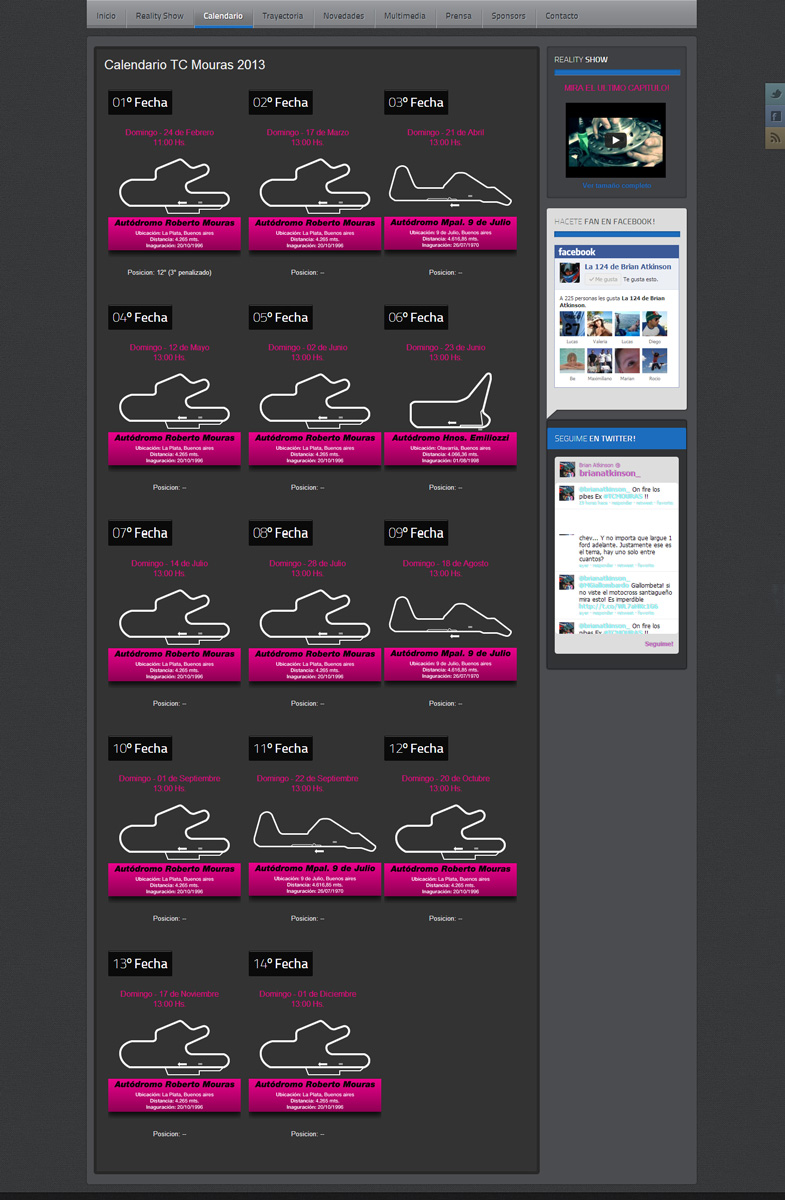This screenshot has height=1200, width=785.
Task: Open the Inicio menu item
Action: (106, 16)
